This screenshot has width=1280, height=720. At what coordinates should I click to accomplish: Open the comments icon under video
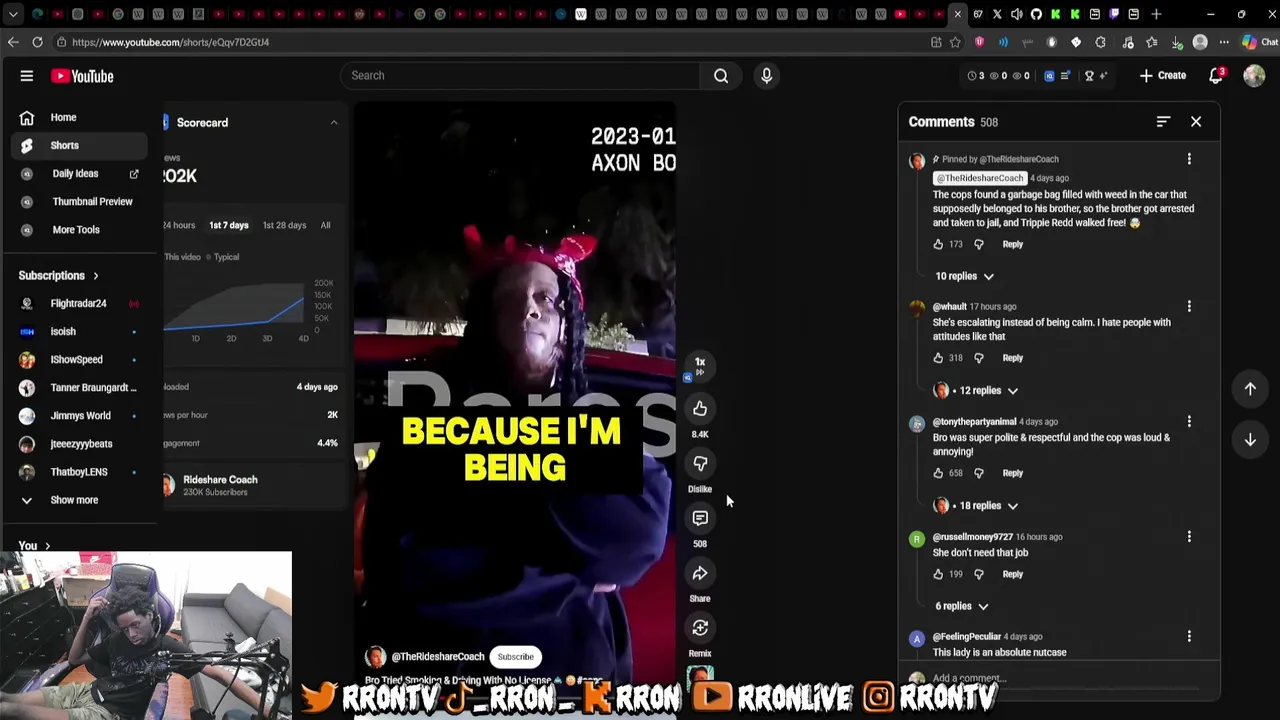point(700,519)
